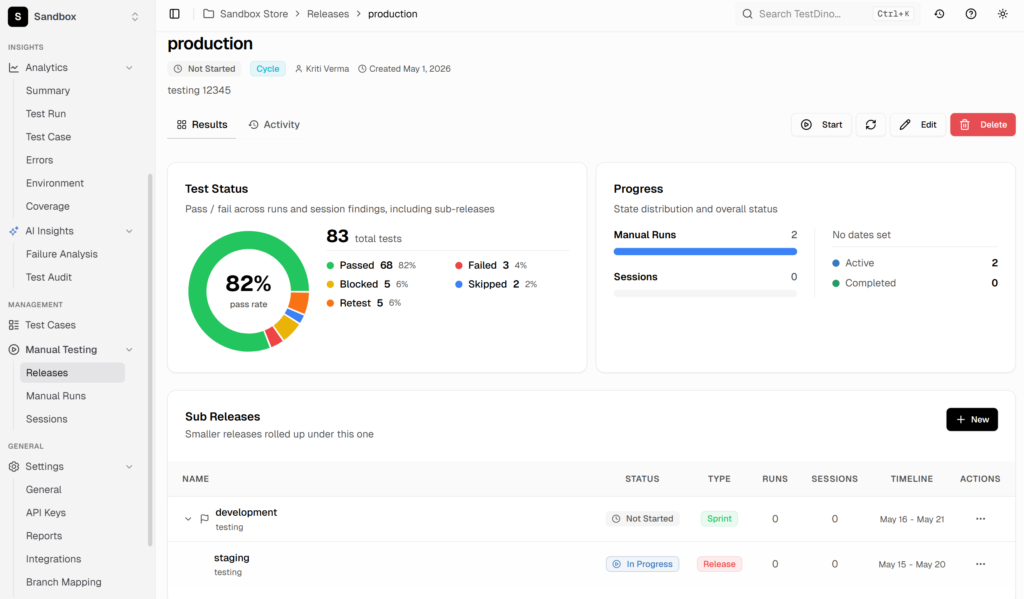This screenshot has width=1024, height=599.
Task: Click the Sandbox 'S' workspace logo
Action: pyautogui.click(x=18, y=16)
